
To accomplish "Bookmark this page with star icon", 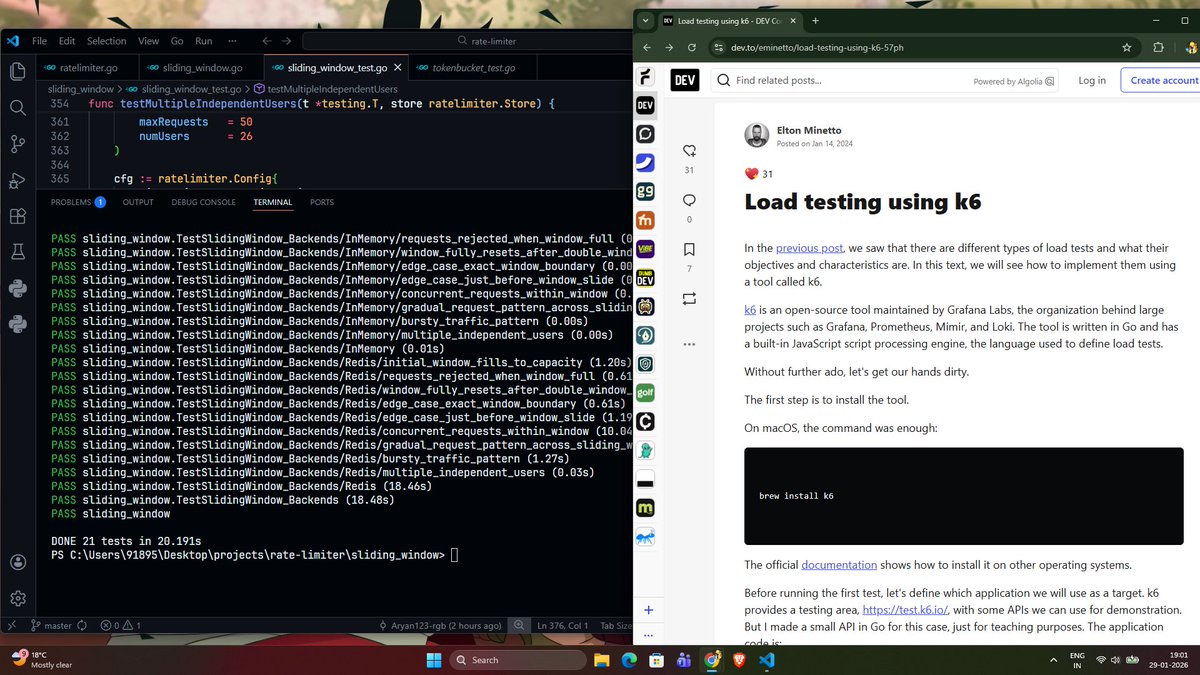I will point(1127,47).
